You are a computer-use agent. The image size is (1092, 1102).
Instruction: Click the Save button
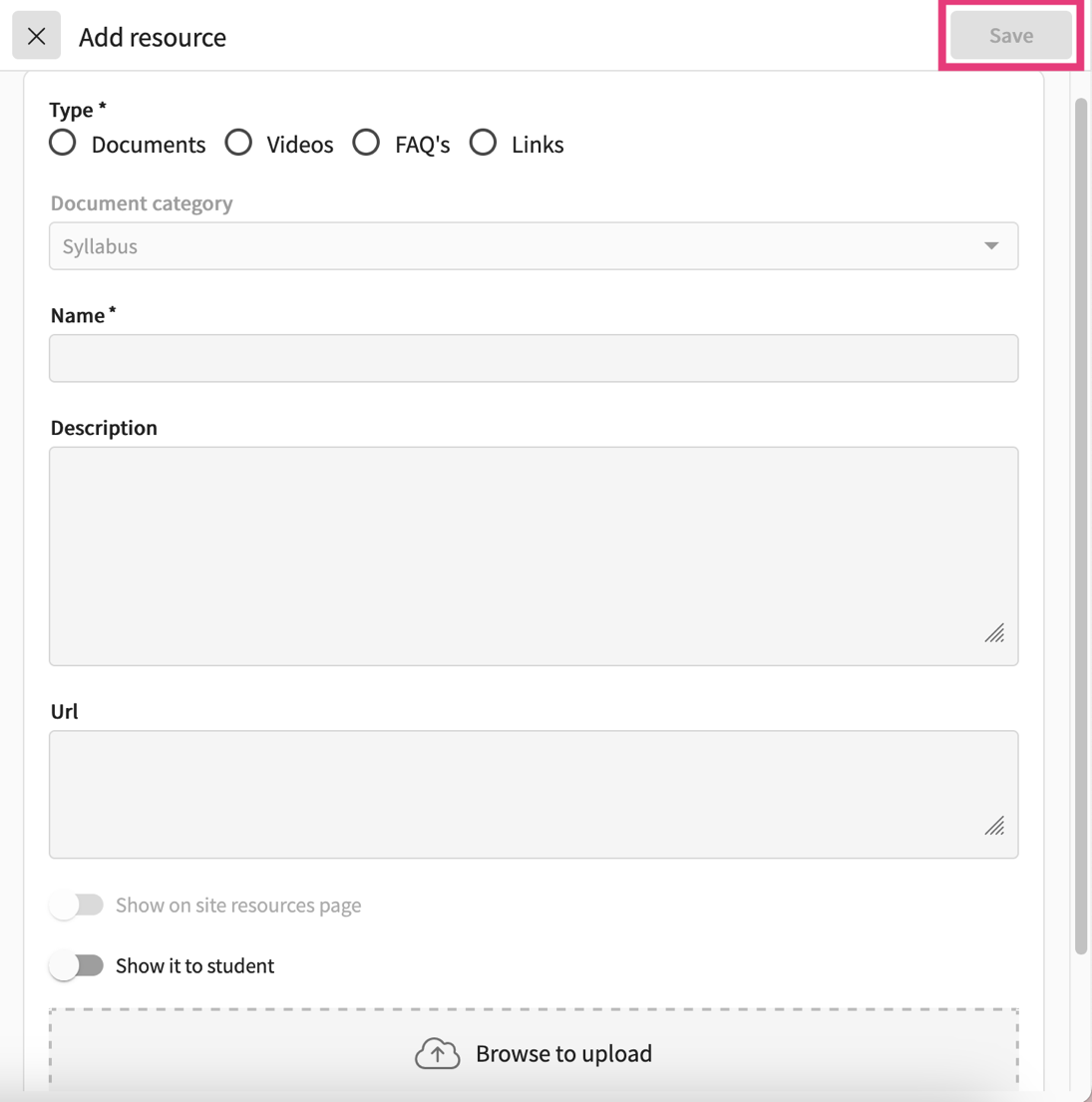pyautogui.click(x=1009, y=35)
